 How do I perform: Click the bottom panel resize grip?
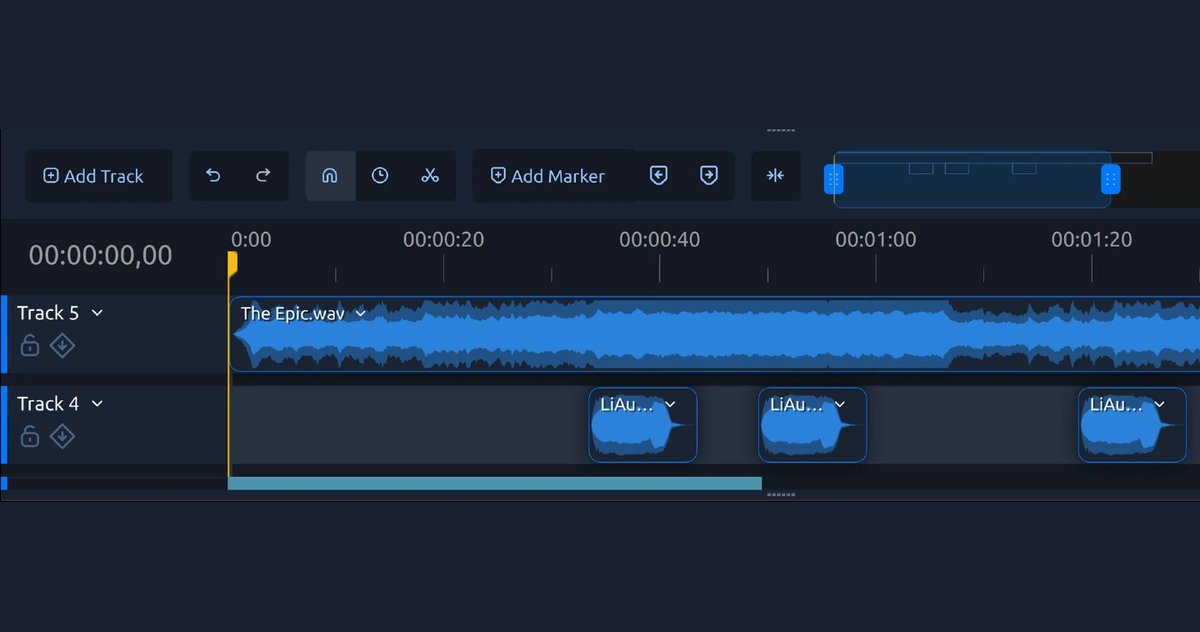tap(781, 495)
